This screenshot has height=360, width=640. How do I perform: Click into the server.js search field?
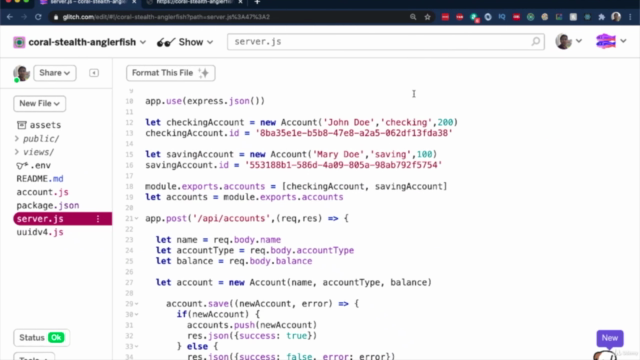386,42
